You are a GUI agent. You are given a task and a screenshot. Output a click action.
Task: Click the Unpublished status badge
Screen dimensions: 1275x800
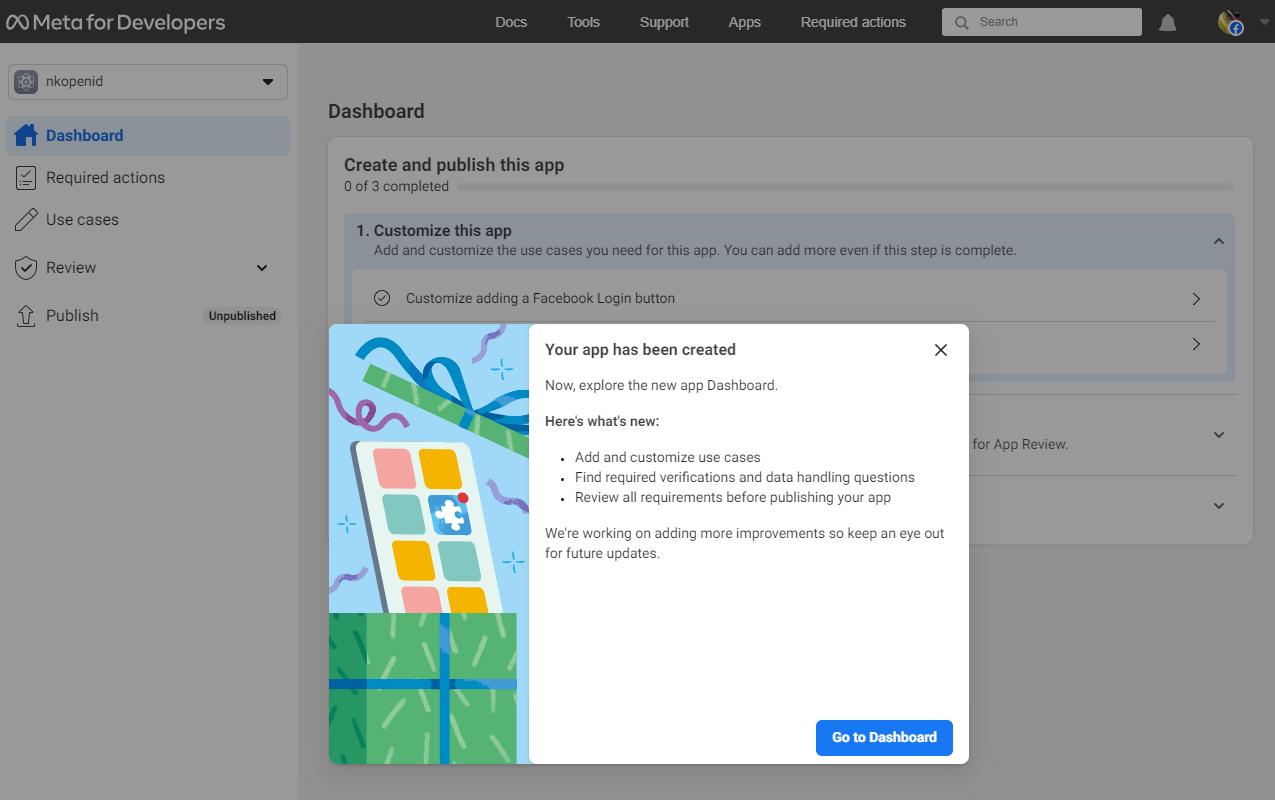[x=242, y=316]
